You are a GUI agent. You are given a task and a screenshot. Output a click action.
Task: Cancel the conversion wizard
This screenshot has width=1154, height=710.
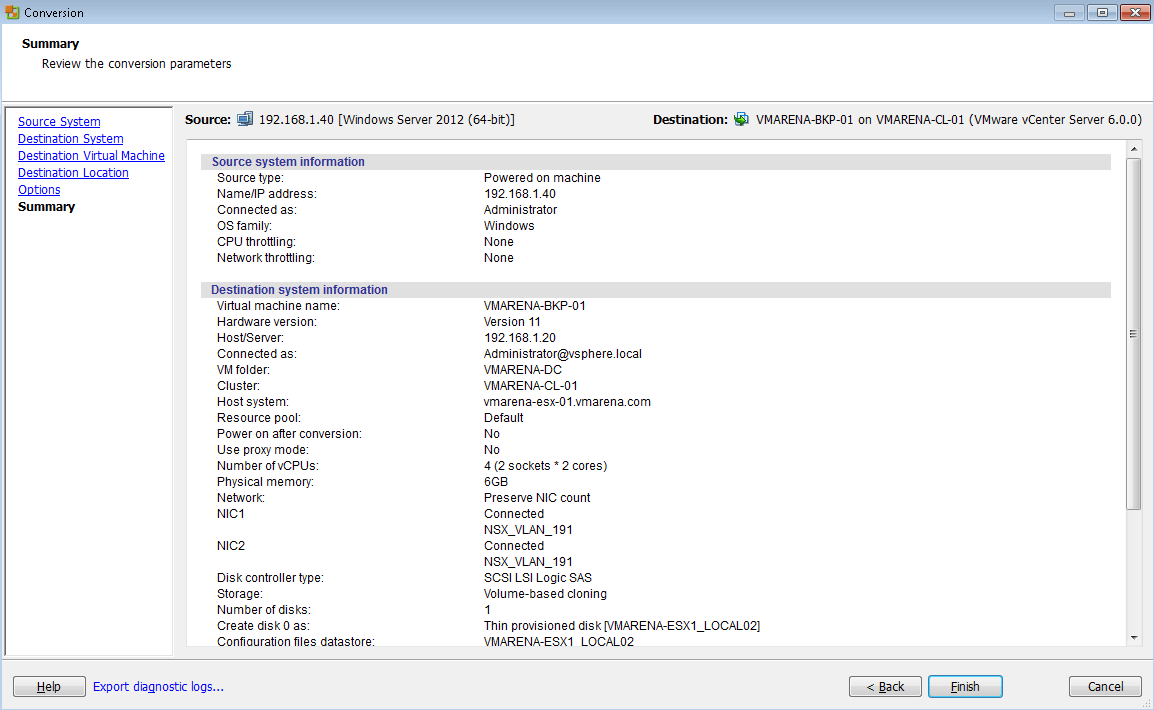1105,686
